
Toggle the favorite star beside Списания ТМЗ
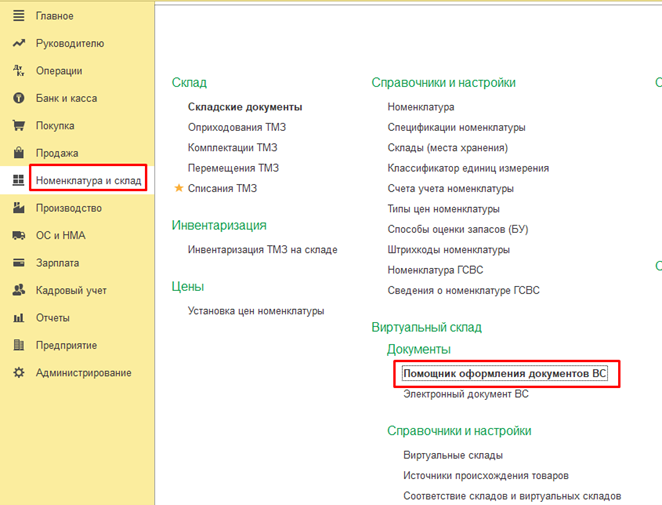coord(179,188)
